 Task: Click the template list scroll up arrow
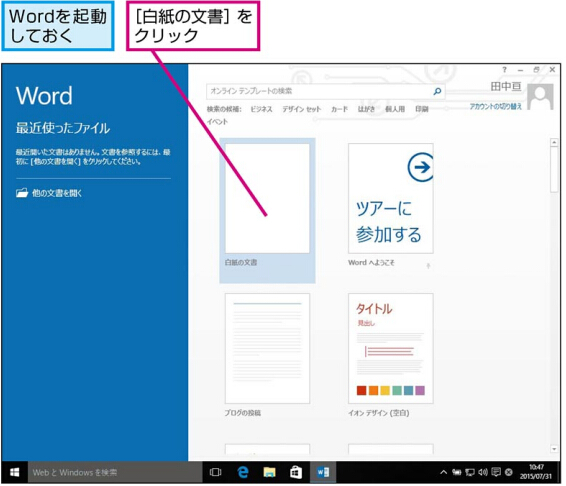point(554,142)
